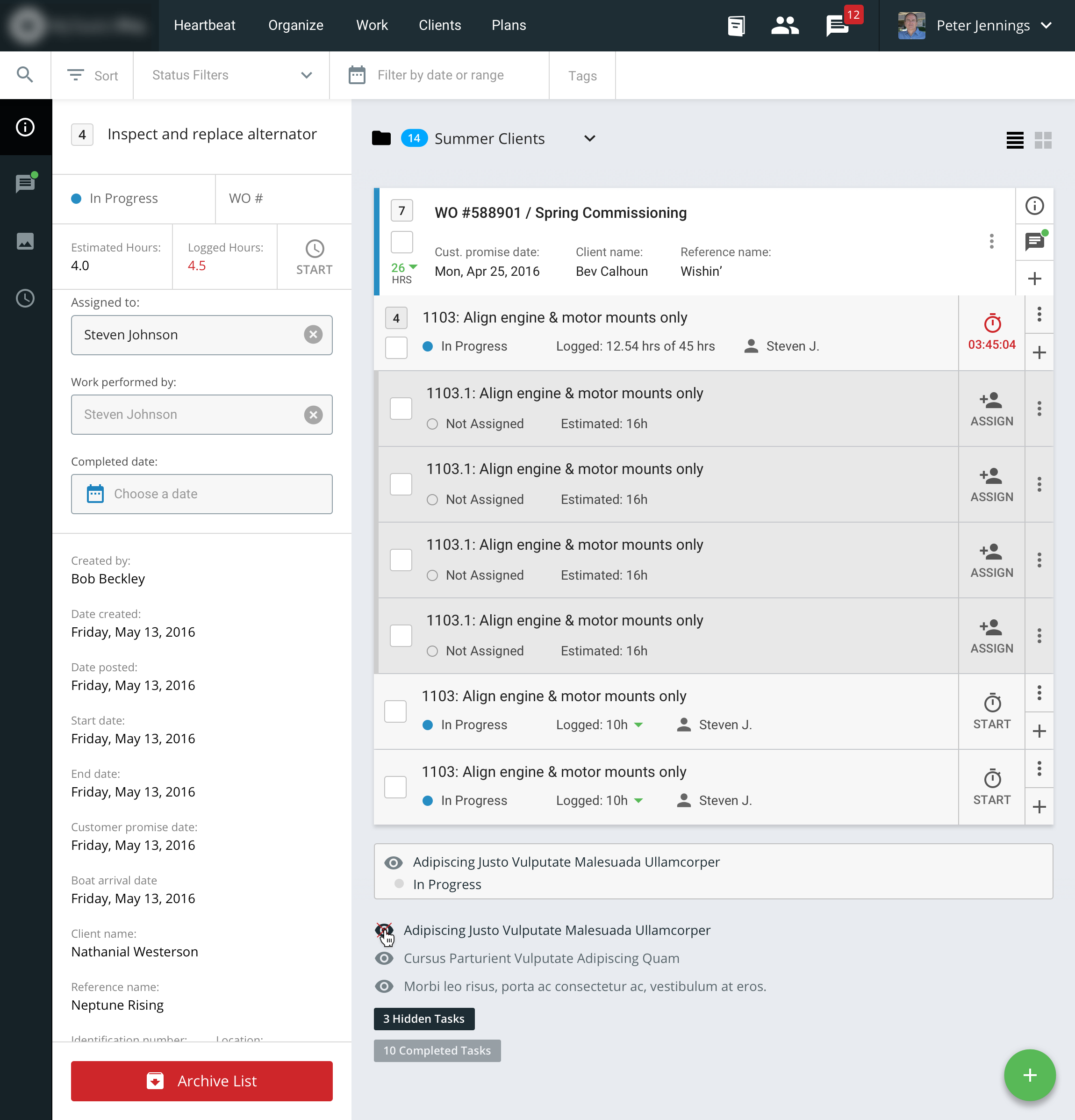Expand the Summer Clients folder dropdown
Viewport: 1075px width, 1120px height.
click(590, 138)
